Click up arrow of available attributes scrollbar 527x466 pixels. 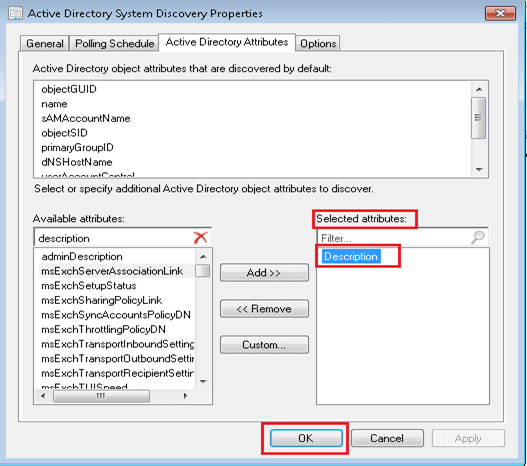pyautogui.click(x=203, y=257)
